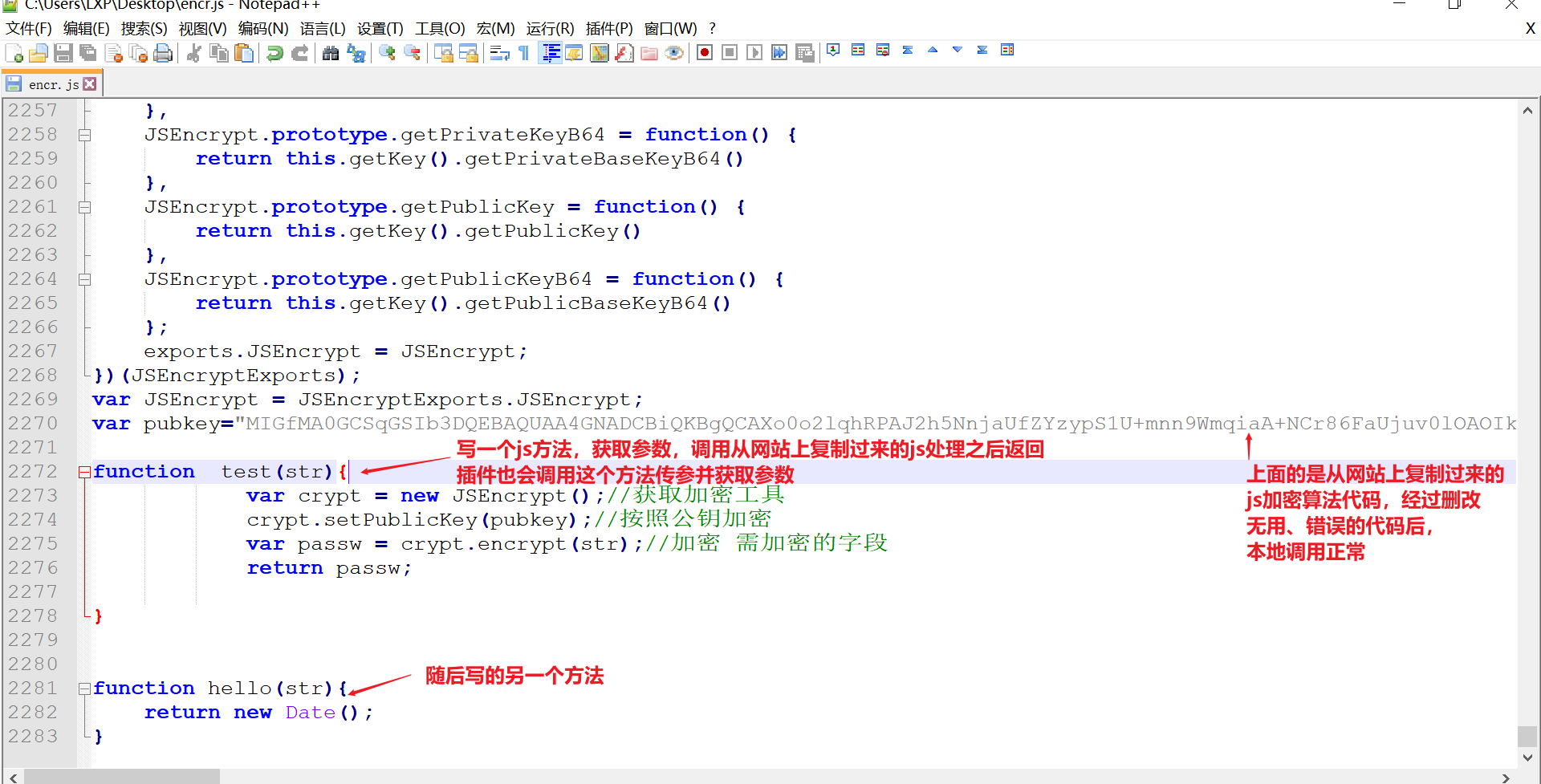Open the Document Map panel
Image resolution: width=1541 pixels, height=784 pixels.
click(600, 53)
